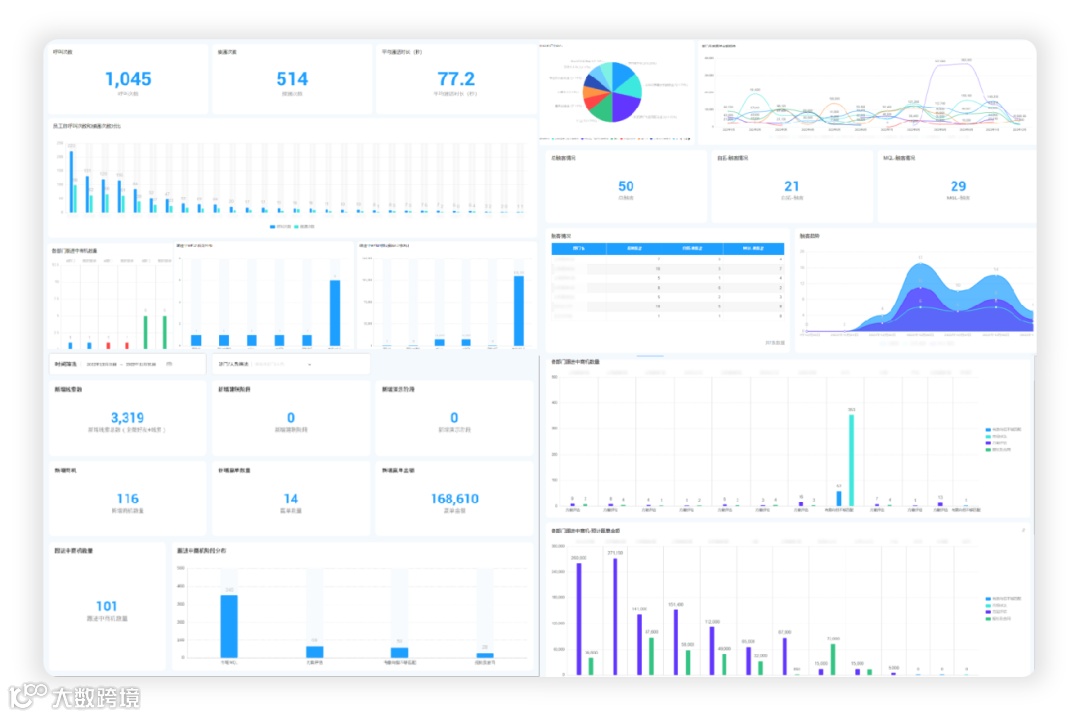
Task: Click the table cell showing 10 in touch table
Action: [658, 269]
